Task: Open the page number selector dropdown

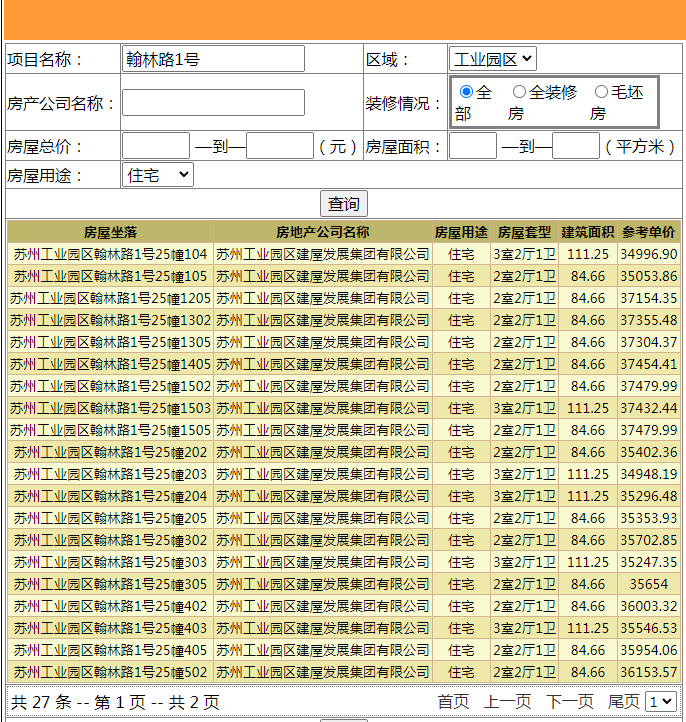Action: pyautogui.click(x=660, y=702)
